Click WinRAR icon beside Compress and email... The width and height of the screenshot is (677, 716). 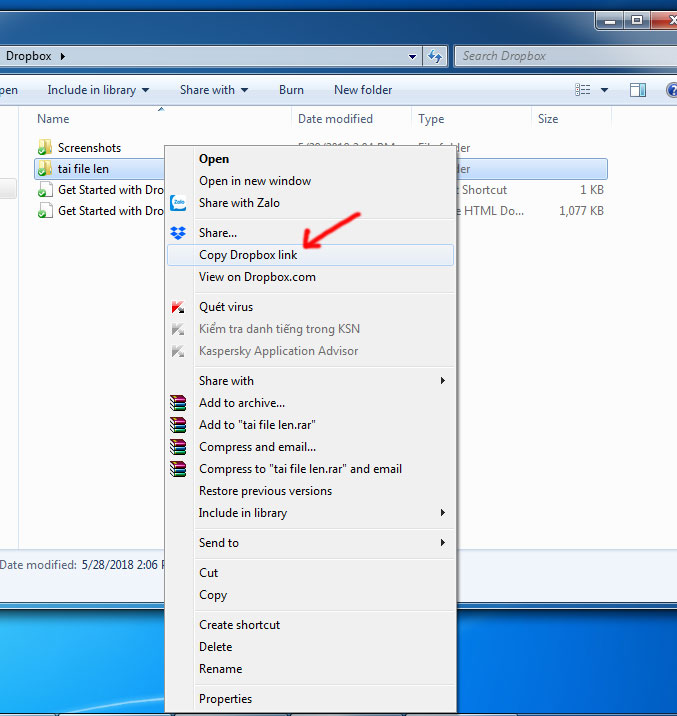179,447
